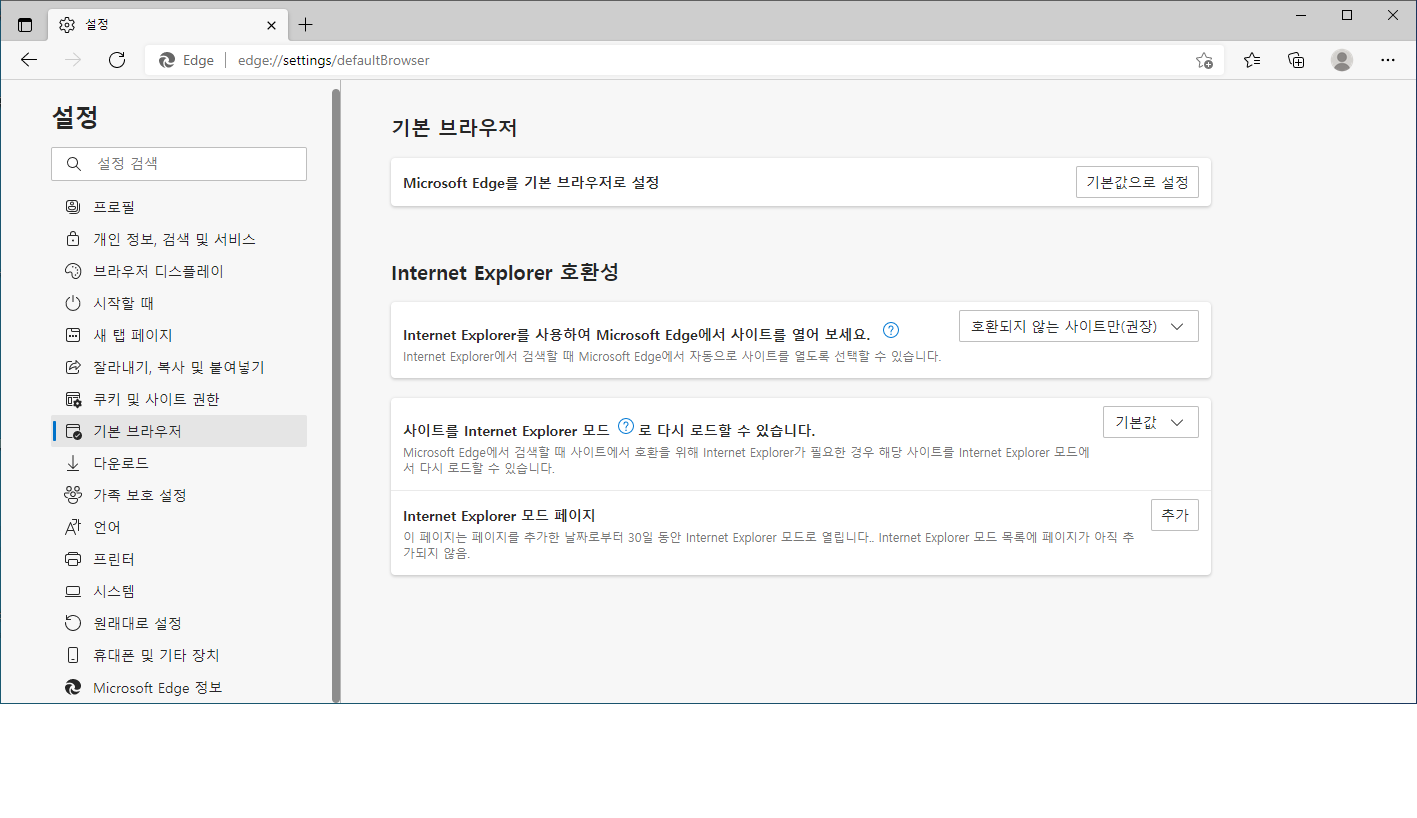
Task: Open the Favorites list icon
Action: click(x=1252, y=60)
